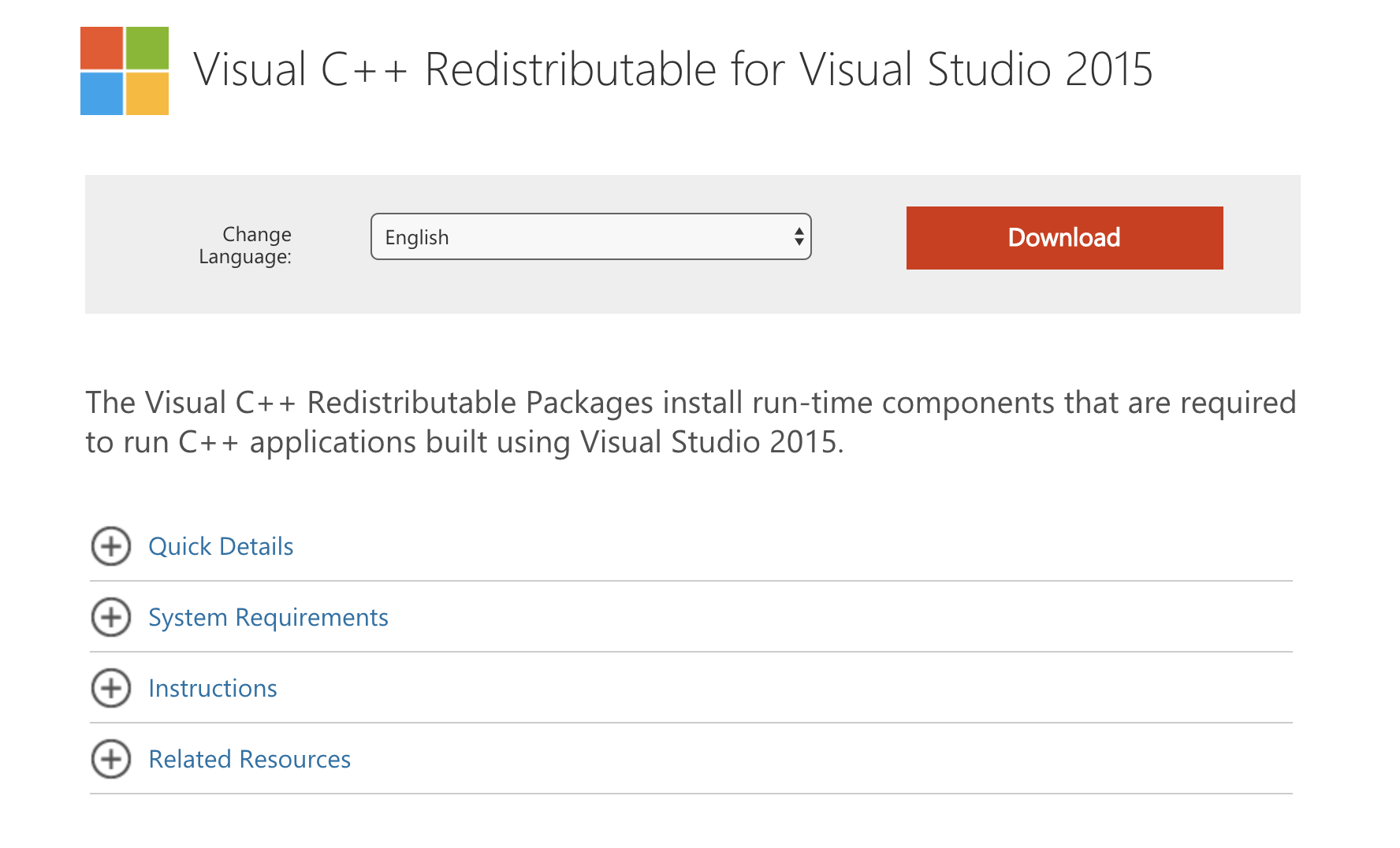Click the green square of Microsoft logo
Image resolution: width=1400 pixels, height=848 pixels.
[x=147, y=48]
